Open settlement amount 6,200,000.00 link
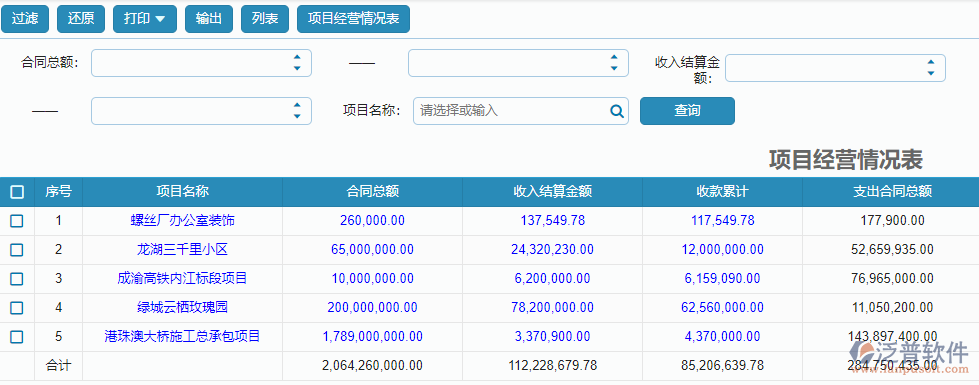 point(553,278)
